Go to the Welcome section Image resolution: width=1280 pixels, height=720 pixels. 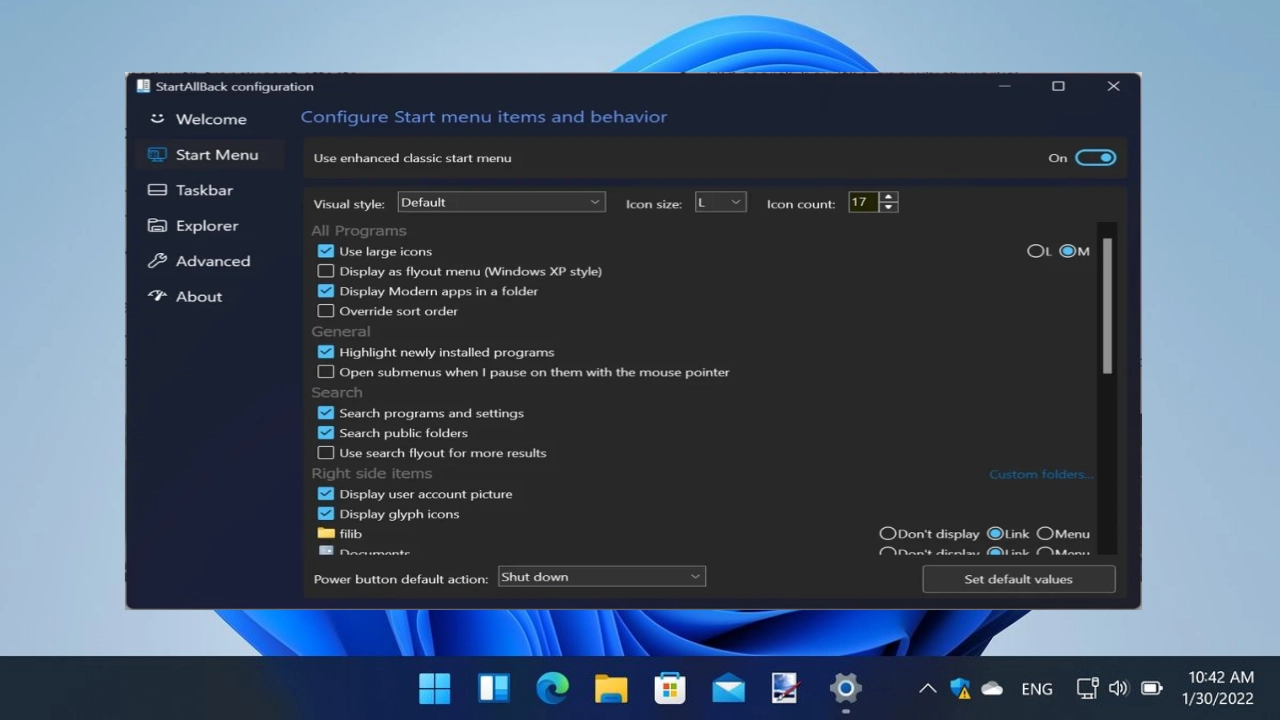tap(211, 119)
